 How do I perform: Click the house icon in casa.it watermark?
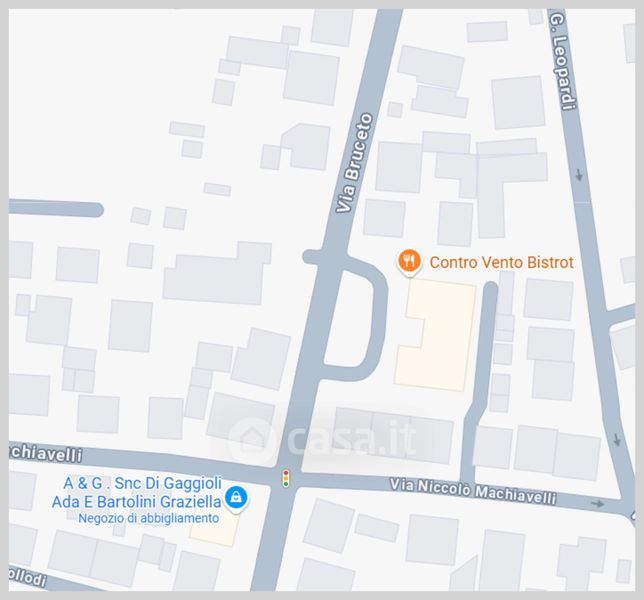pos(251,440)
